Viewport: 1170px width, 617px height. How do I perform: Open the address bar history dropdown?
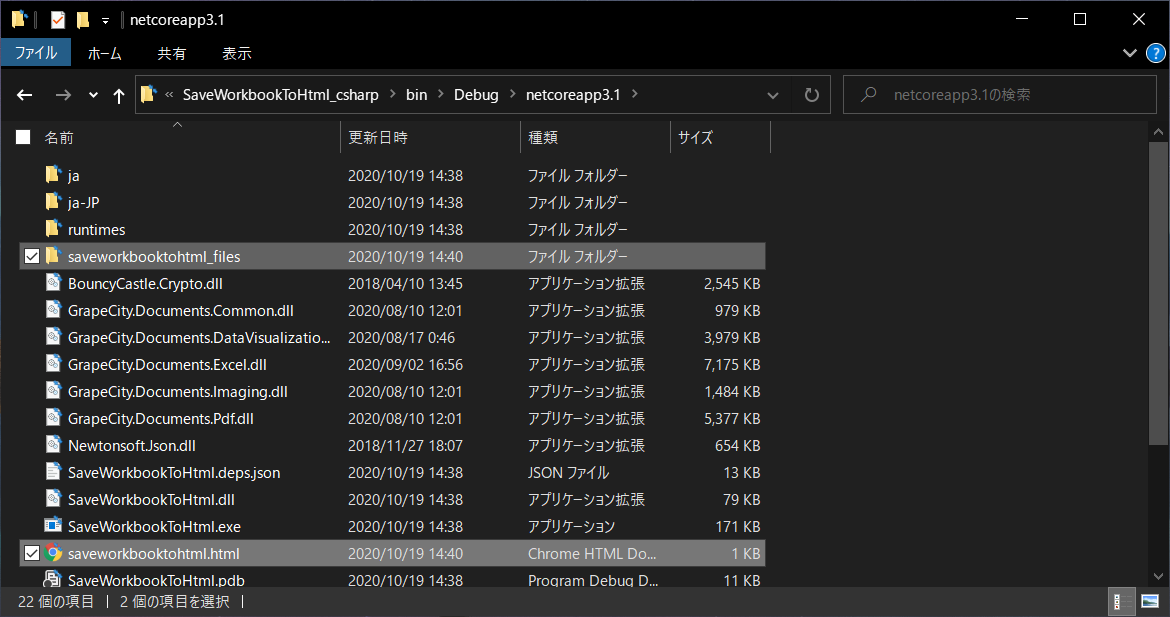point(772,95)
